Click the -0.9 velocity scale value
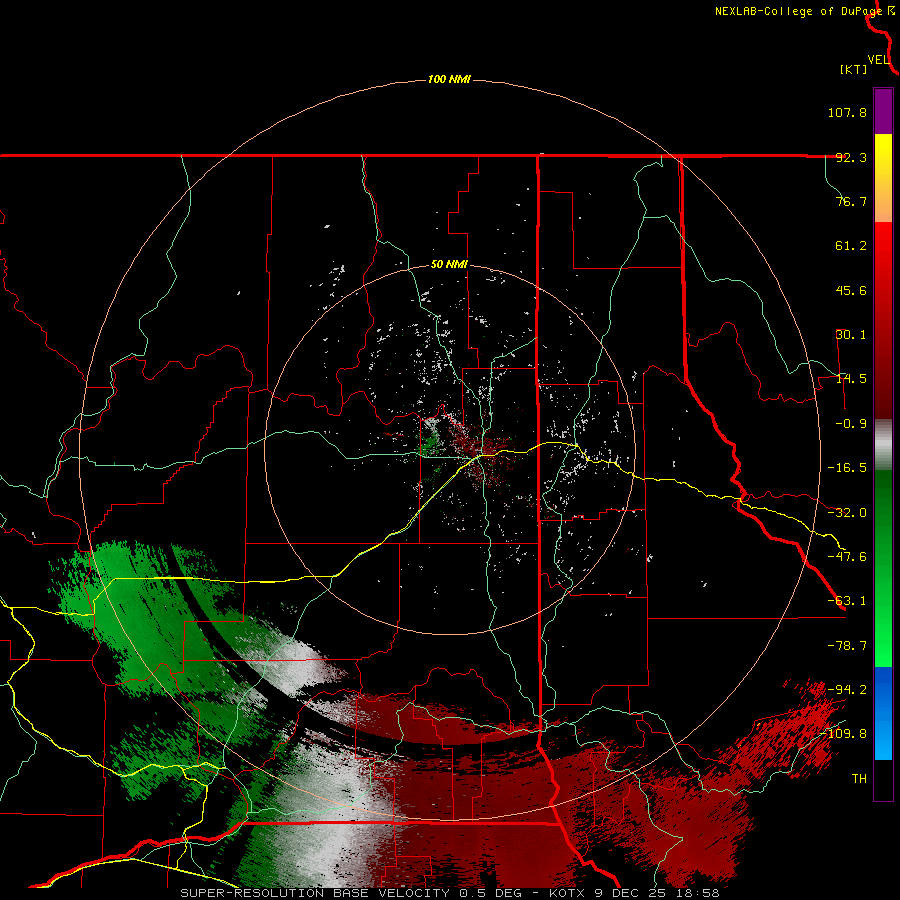900x900 pixels. coord(851,424)
